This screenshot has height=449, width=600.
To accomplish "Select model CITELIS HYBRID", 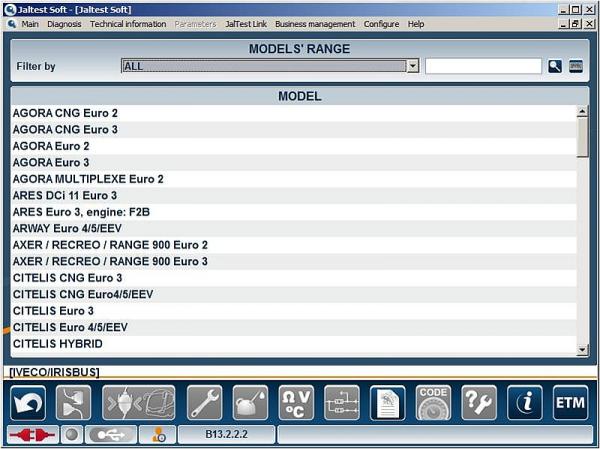I will (x=294, y=344).
